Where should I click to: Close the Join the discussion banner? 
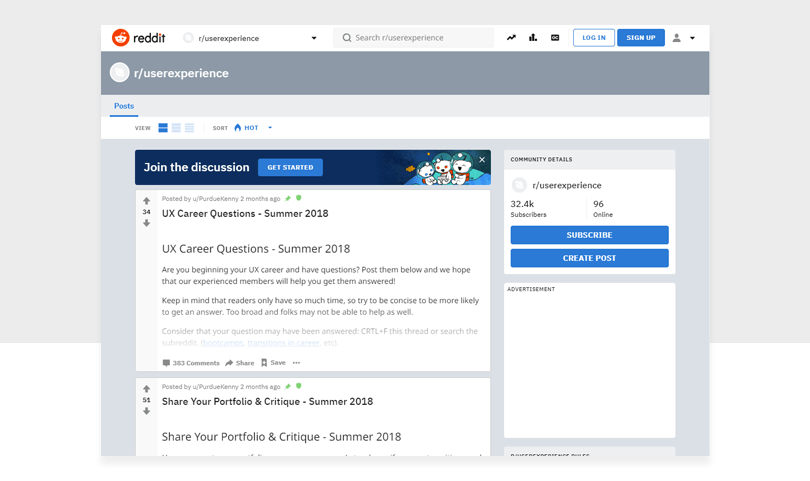[482, 160]
